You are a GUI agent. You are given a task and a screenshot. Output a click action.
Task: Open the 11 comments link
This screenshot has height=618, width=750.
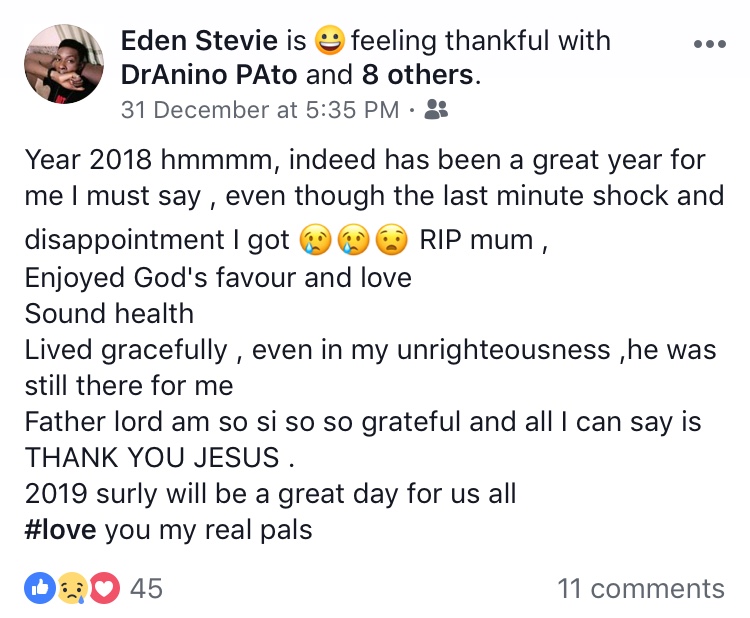(x=641, y=588)
